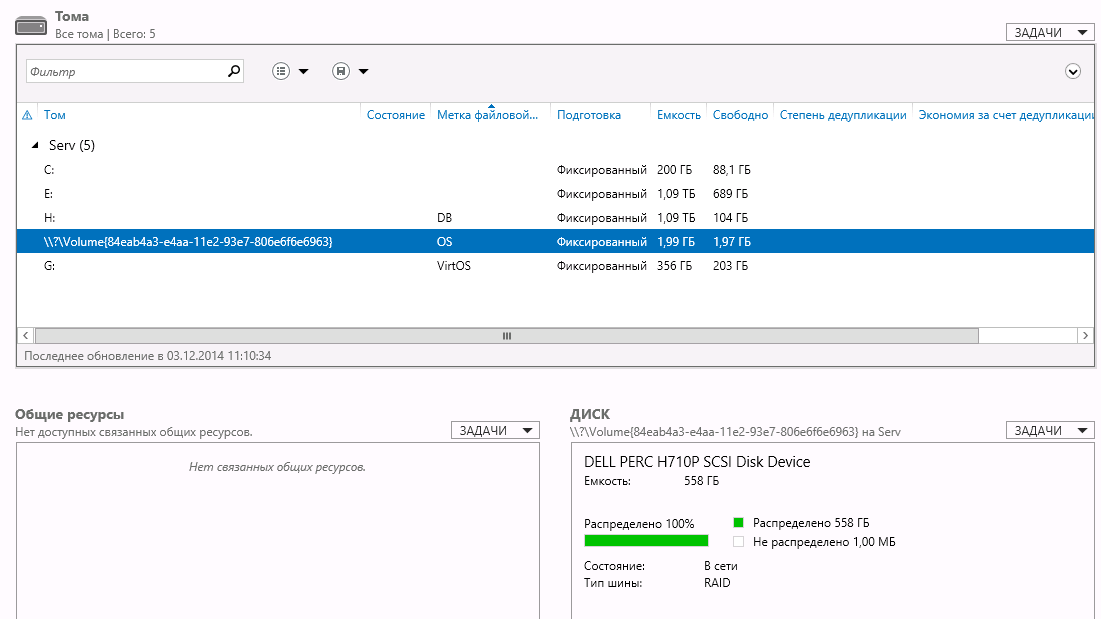This screenshot has width=1101, height=619.
Task: Click the Состояние column header
Action: (x=395, y=115)
